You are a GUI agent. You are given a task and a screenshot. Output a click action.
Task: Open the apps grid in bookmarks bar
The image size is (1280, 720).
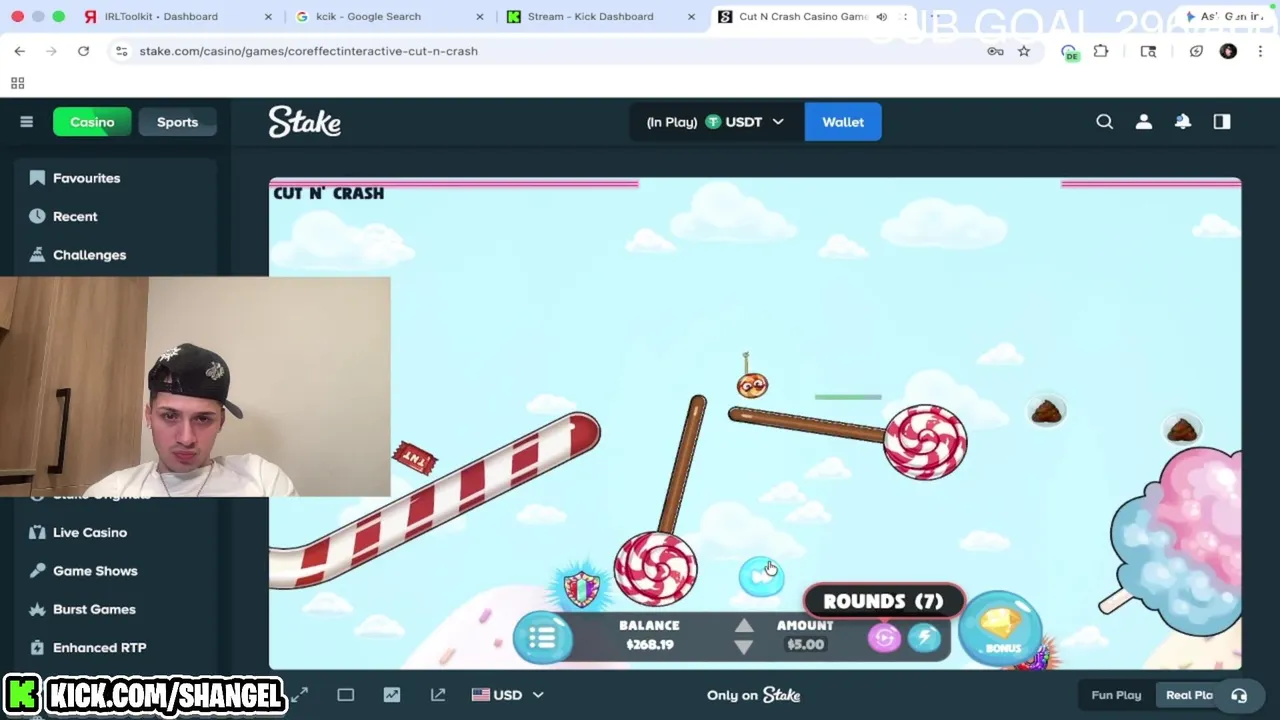17,83
